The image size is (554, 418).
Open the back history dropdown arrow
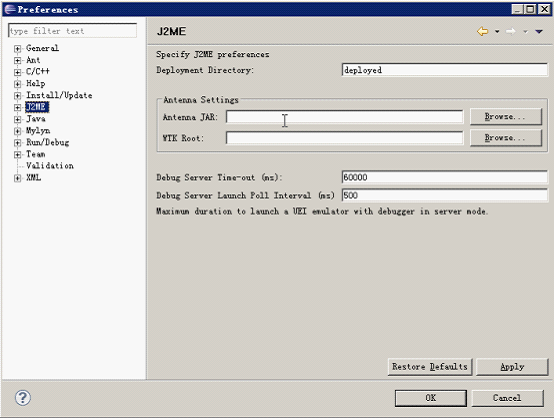point(497,31)
